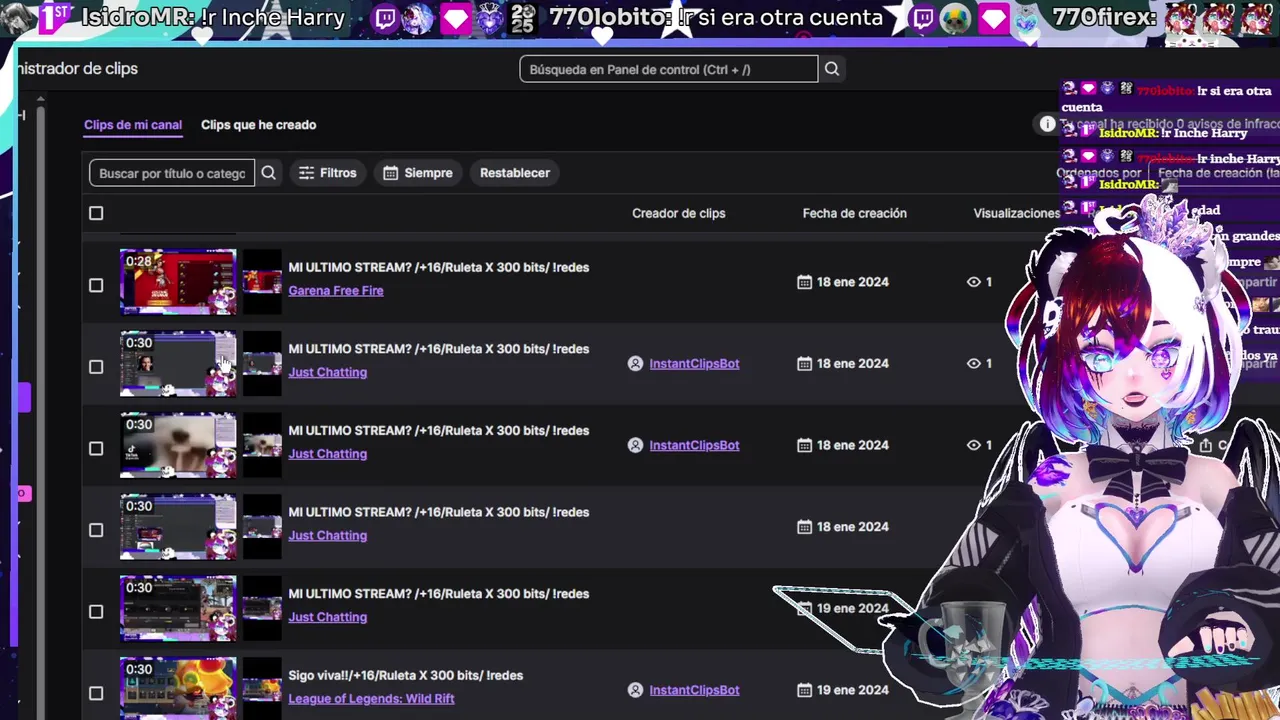This screenshot has width=1280, height=720.
Task: Click the info icon near the infractions notice
Action: click(1047, 124)
